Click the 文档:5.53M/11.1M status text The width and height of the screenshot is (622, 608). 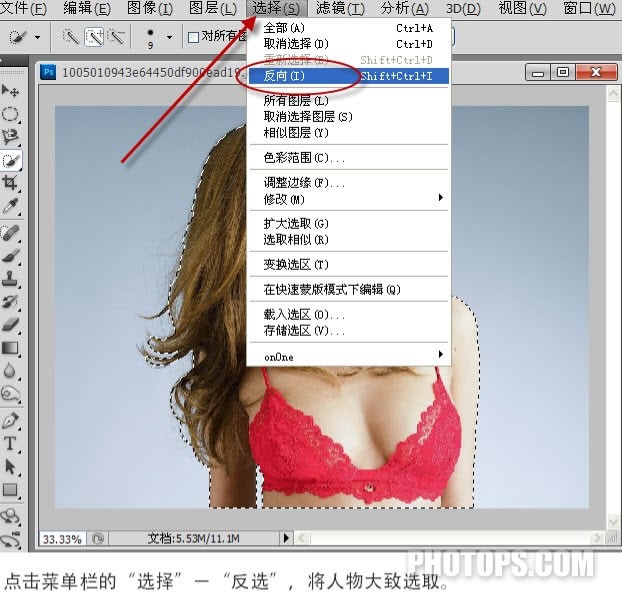(194, 538)
